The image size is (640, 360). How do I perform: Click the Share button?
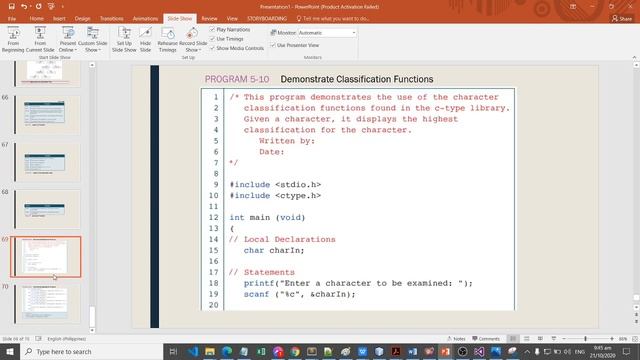tap(622, 19)
